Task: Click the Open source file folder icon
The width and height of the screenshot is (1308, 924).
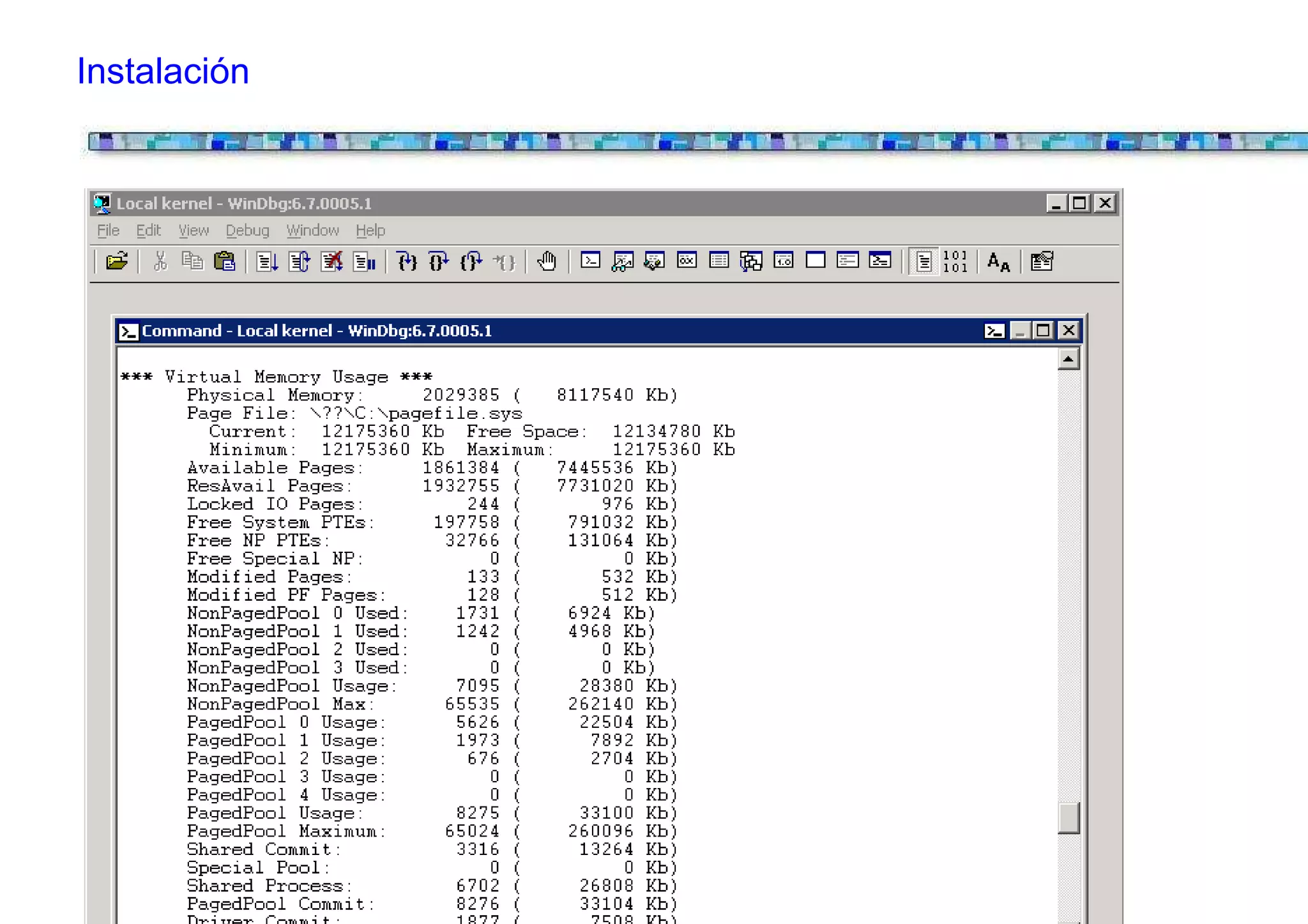Action: 117,261
